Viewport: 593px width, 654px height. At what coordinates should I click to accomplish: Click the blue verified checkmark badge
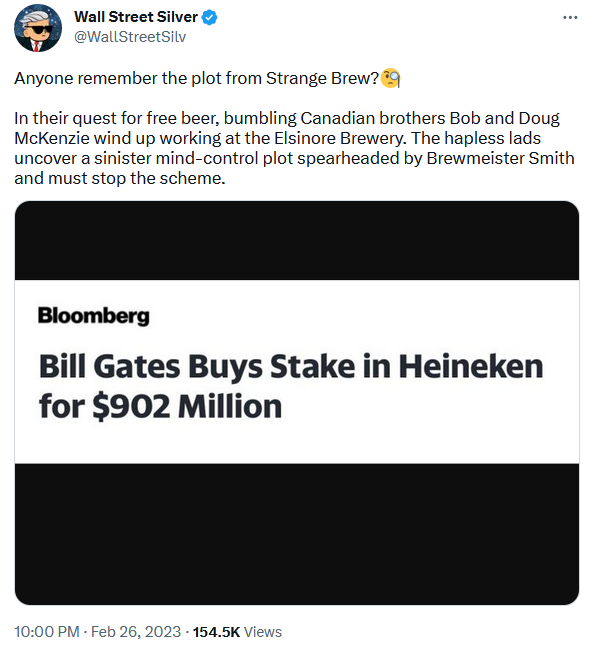point(209,18)
